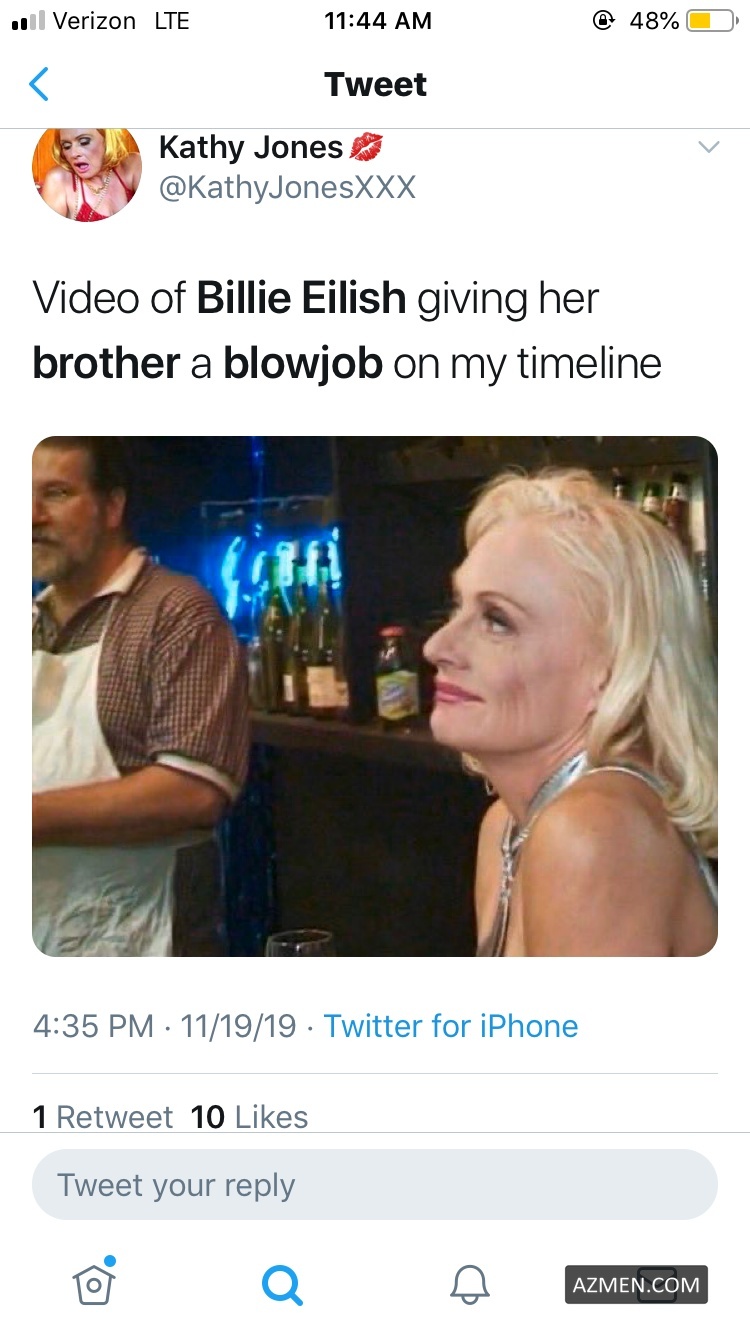Screen dimensions: 750x1334
Task: Expand the tweet options chevron
Action: pyautogui.click(x=708, y=147)
